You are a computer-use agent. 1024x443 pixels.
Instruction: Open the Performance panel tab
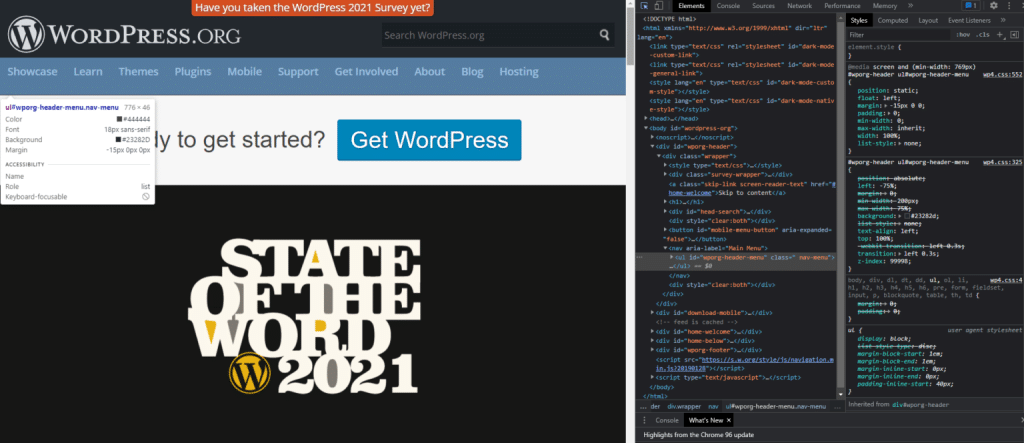point(842,5)
